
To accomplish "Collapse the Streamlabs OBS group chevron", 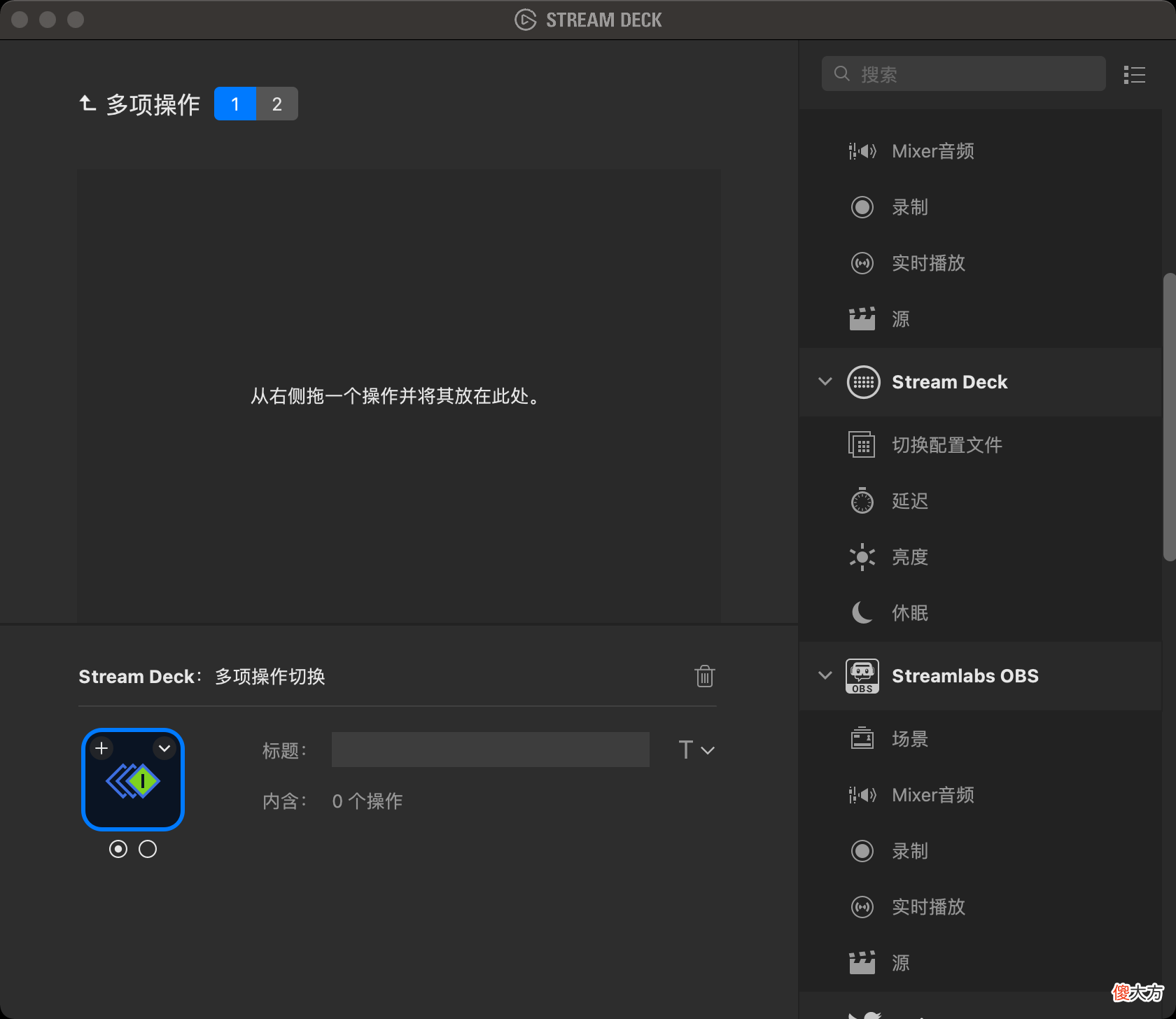I will click(825, 675).
